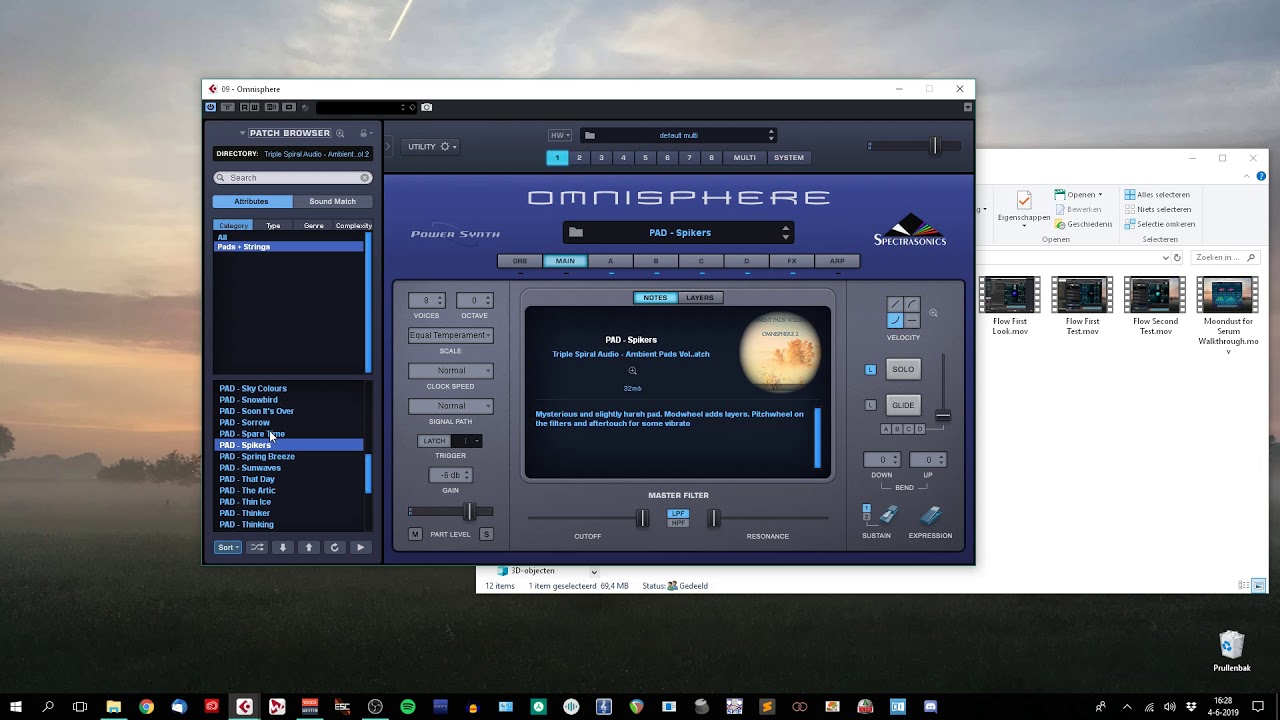Image resolution: width=1280 pixels, height=720 pixels.
Task: Toggle the Glide L lock button
Action: [x=870, y=405]
